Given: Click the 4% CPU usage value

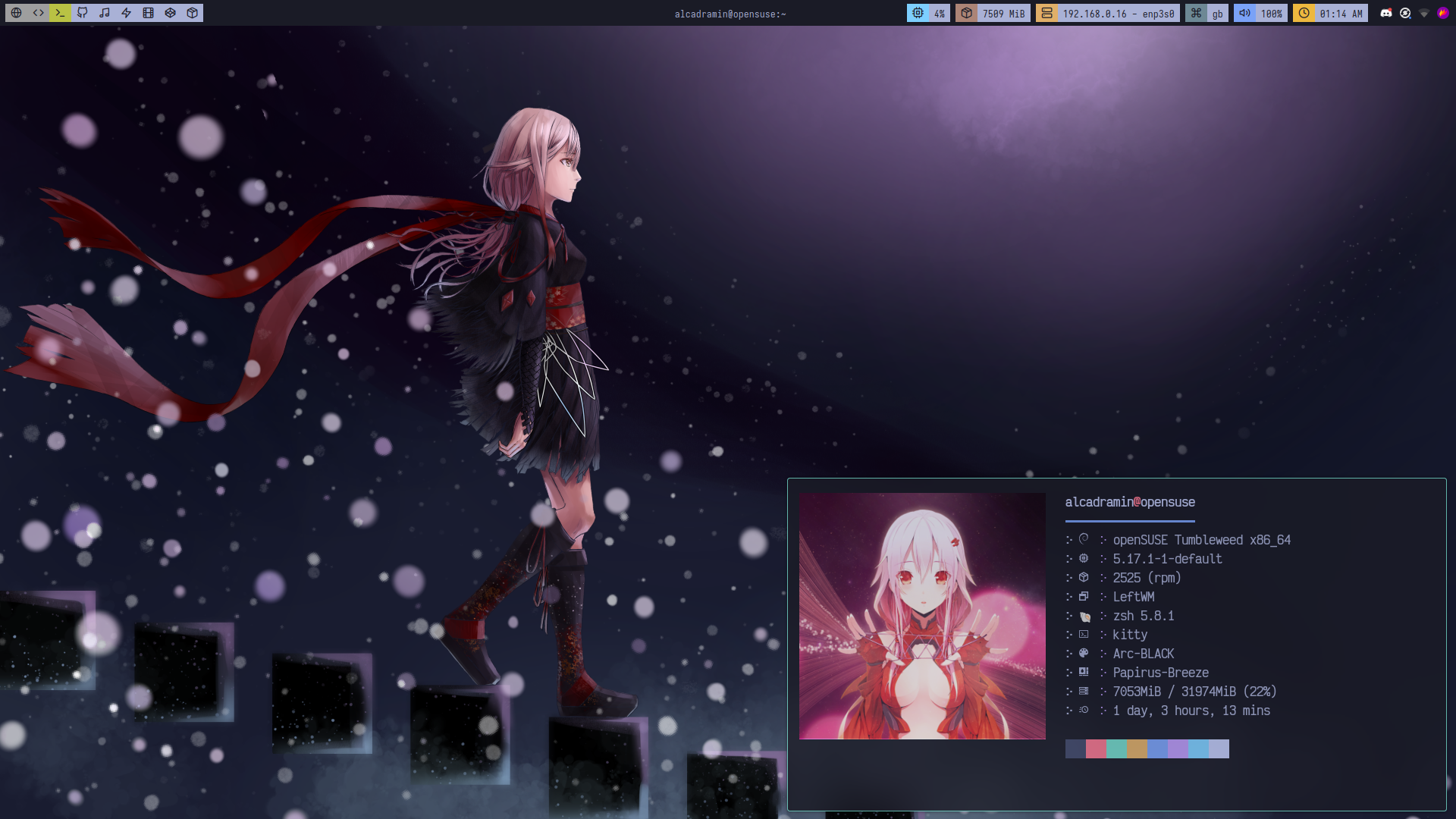Looking at the screenshot, I should point(940,14).
